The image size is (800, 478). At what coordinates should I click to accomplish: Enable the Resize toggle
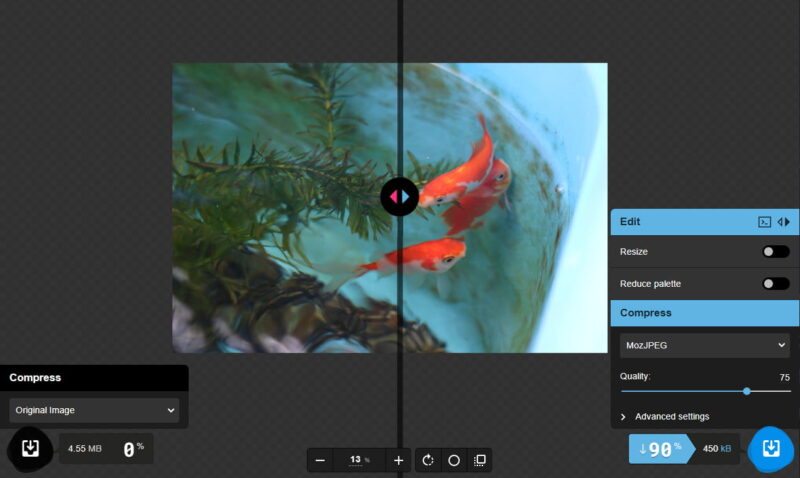point(776,251)
